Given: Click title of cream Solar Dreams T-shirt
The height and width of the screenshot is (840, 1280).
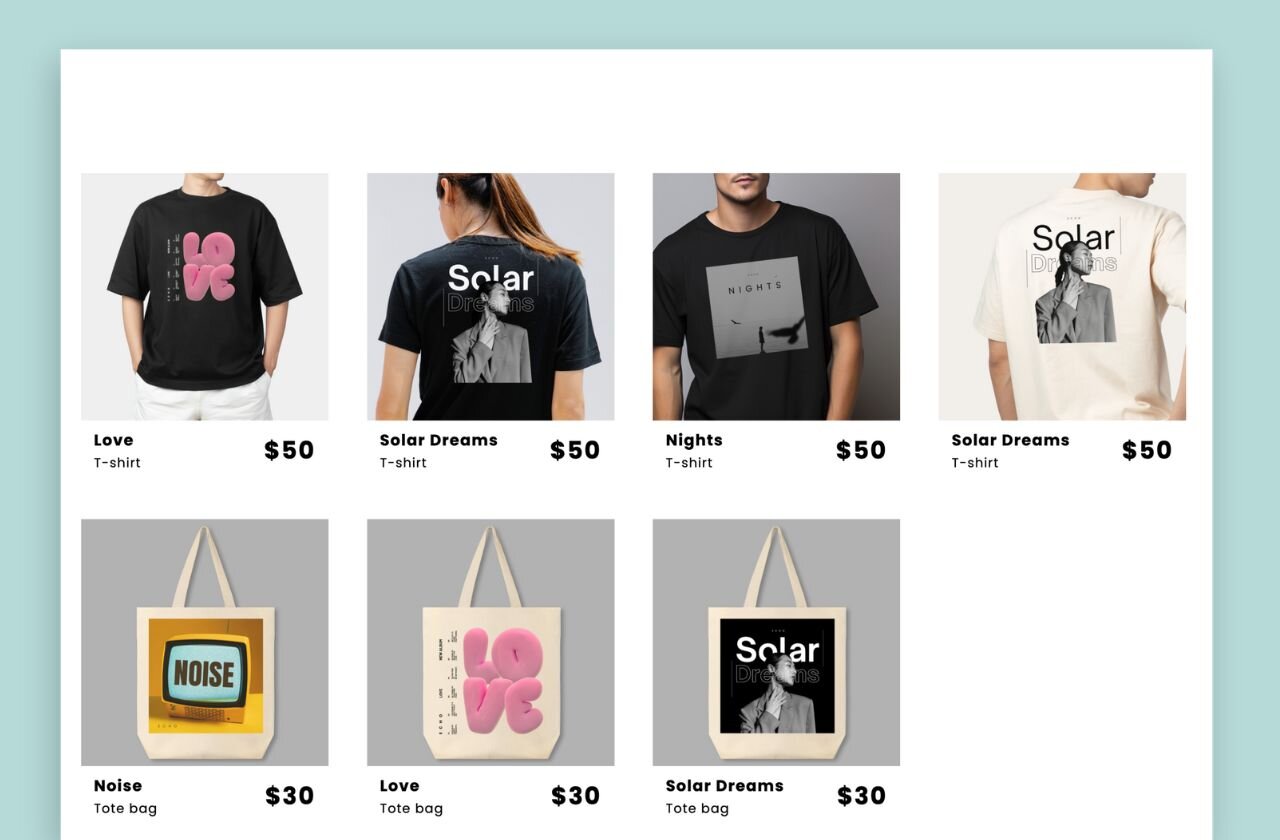Looking at the screenshot, I should [x=1011, y=440].
